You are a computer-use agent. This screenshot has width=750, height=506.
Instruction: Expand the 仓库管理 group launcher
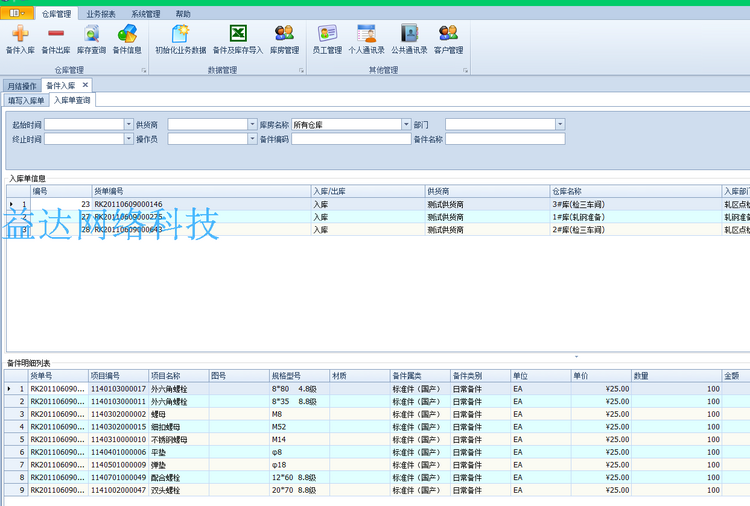click(143, 70)
